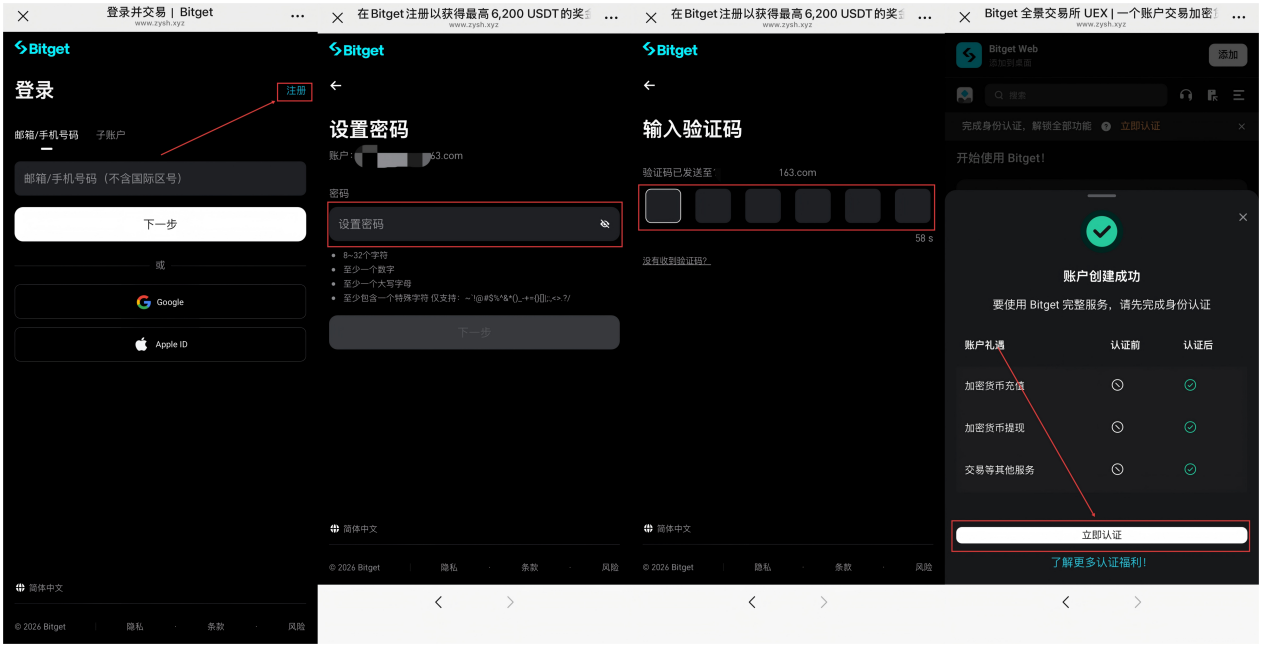The height and width of the screenshot is (647, 1262).
Task: Close the Bitget 全景交易所 browser page
Action: click(x=965, y=17)
